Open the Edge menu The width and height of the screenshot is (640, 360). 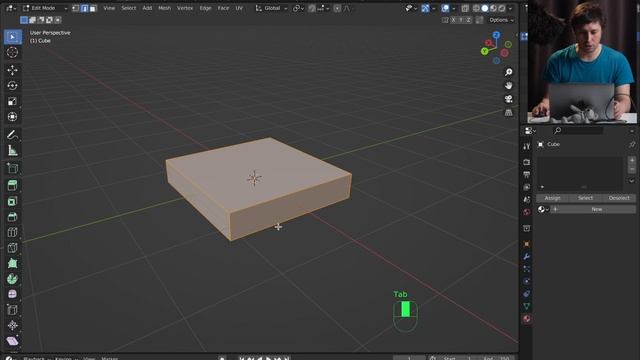click(206, 8)
